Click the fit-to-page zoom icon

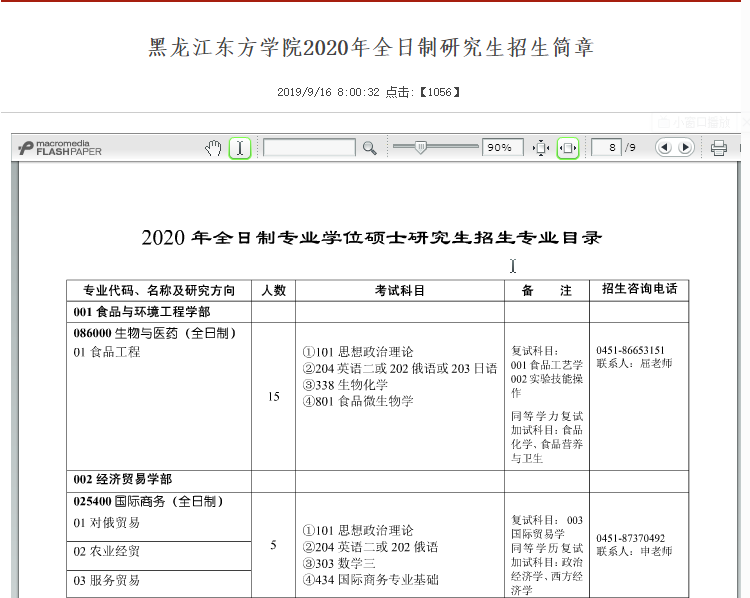tap(541, 148)
